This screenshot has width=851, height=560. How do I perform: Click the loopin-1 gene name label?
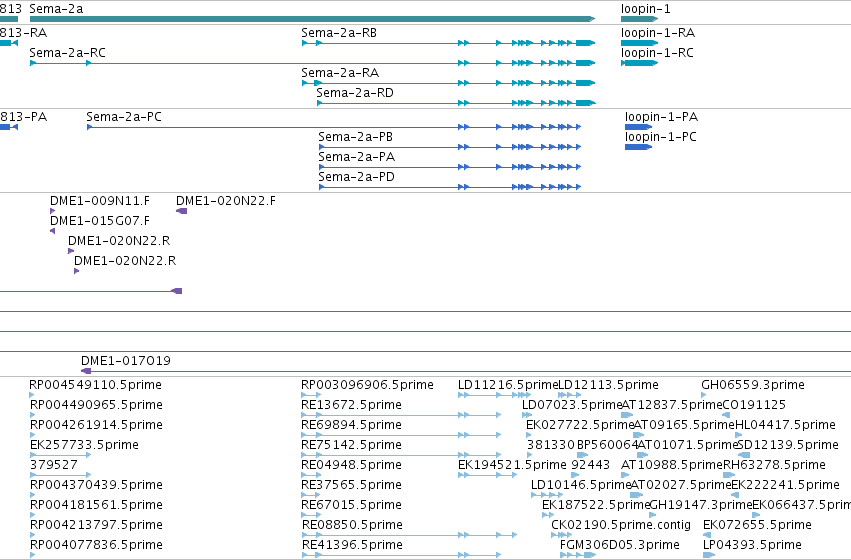pyautogui.click(x=645, y=9)
